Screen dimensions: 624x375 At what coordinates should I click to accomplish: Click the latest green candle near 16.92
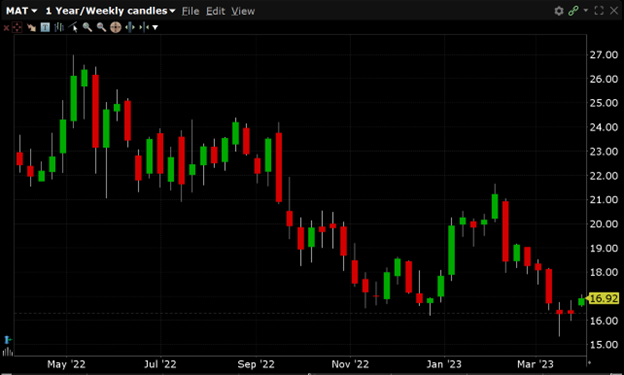coord(581,301)
